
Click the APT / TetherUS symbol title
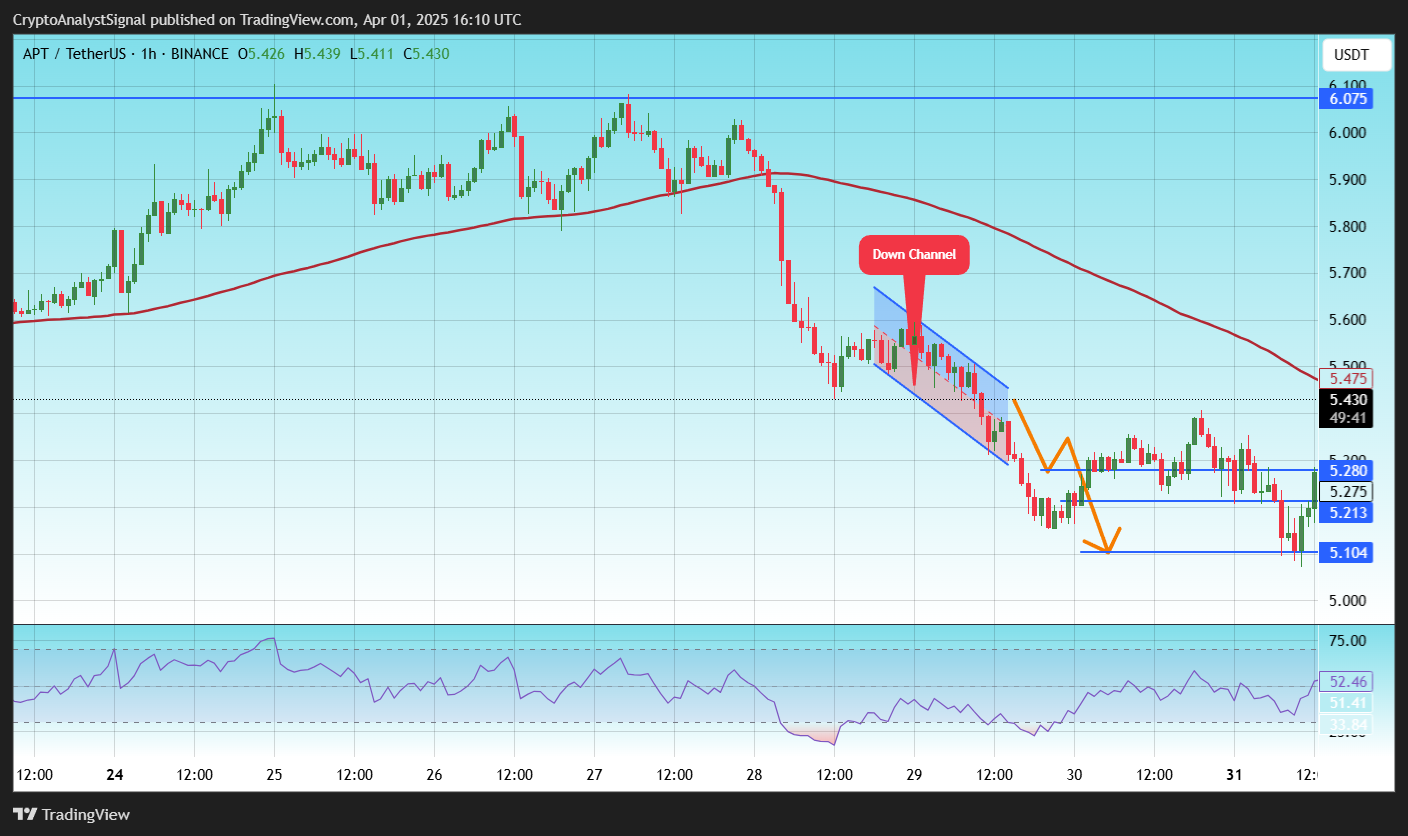(74, 54)
